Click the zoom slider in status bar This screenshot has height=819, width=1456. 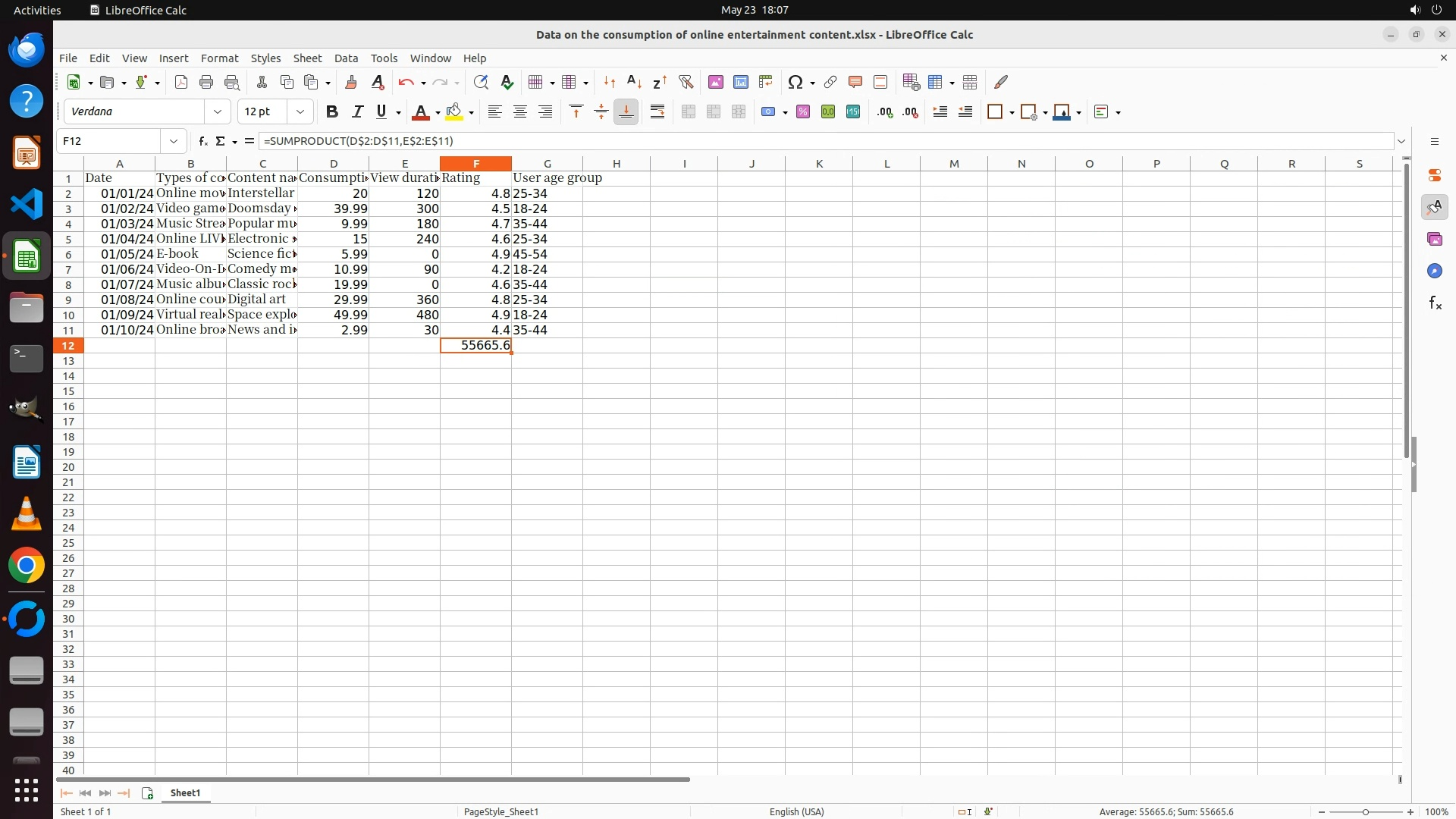tap(1365, 811)
